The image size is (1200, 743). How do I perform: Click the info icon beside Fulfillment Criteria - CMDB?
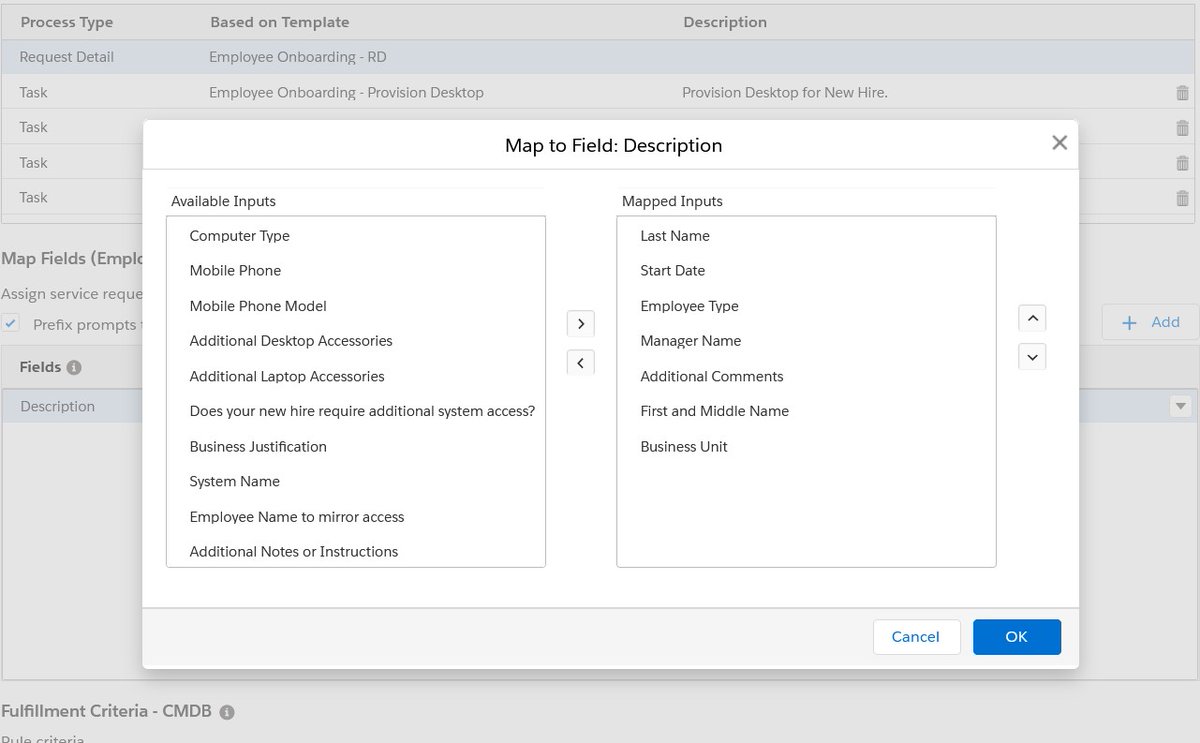click(x=227, y=712)
